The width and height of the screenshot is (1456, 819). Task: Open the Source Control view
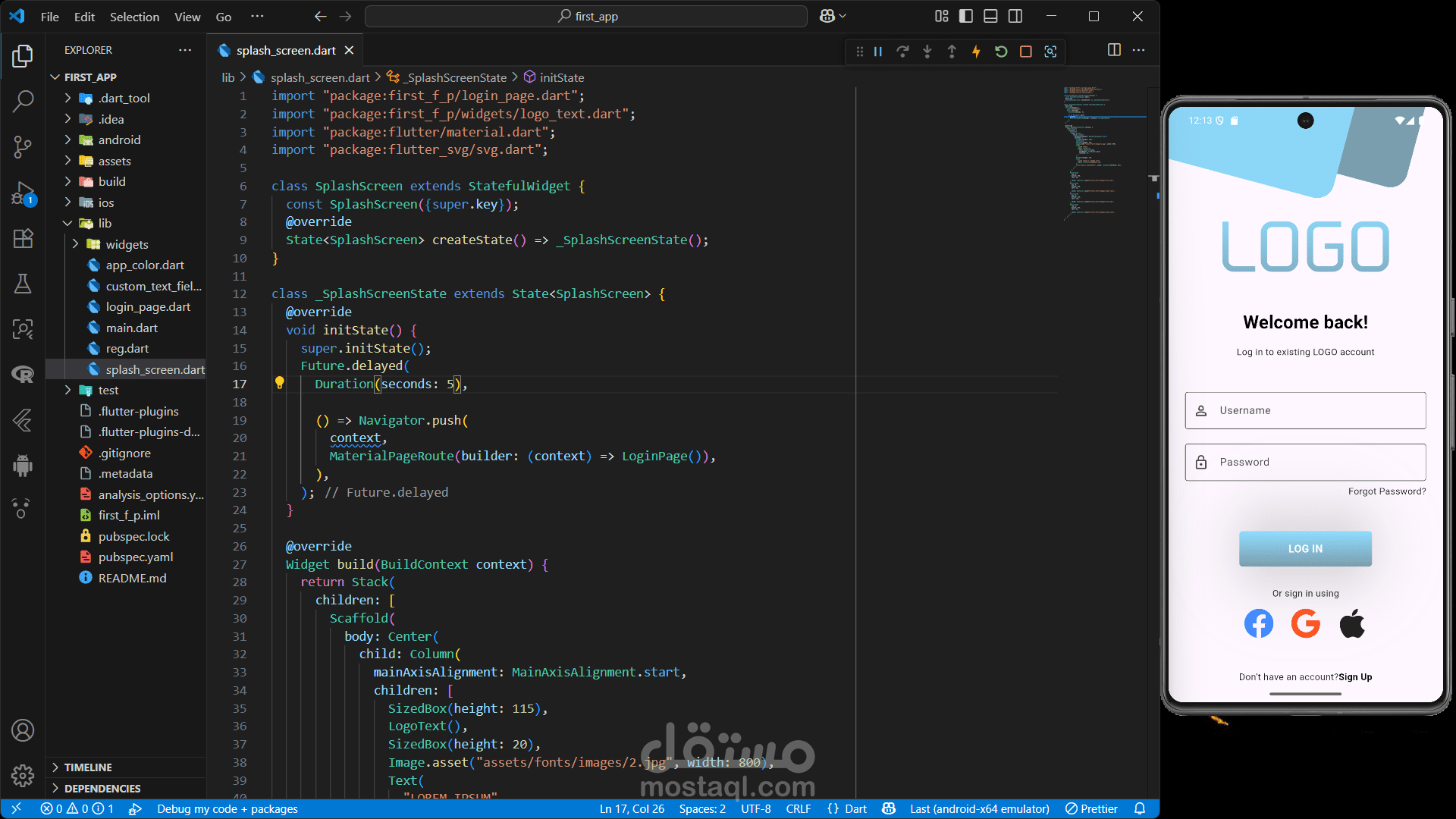tap(23, 146)
